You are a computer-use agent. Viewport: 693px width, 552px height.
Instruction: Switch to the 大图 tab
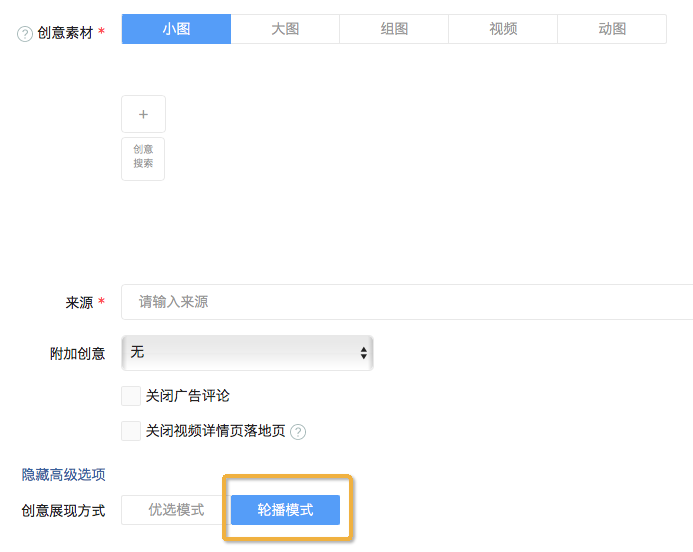pos(285,29)
